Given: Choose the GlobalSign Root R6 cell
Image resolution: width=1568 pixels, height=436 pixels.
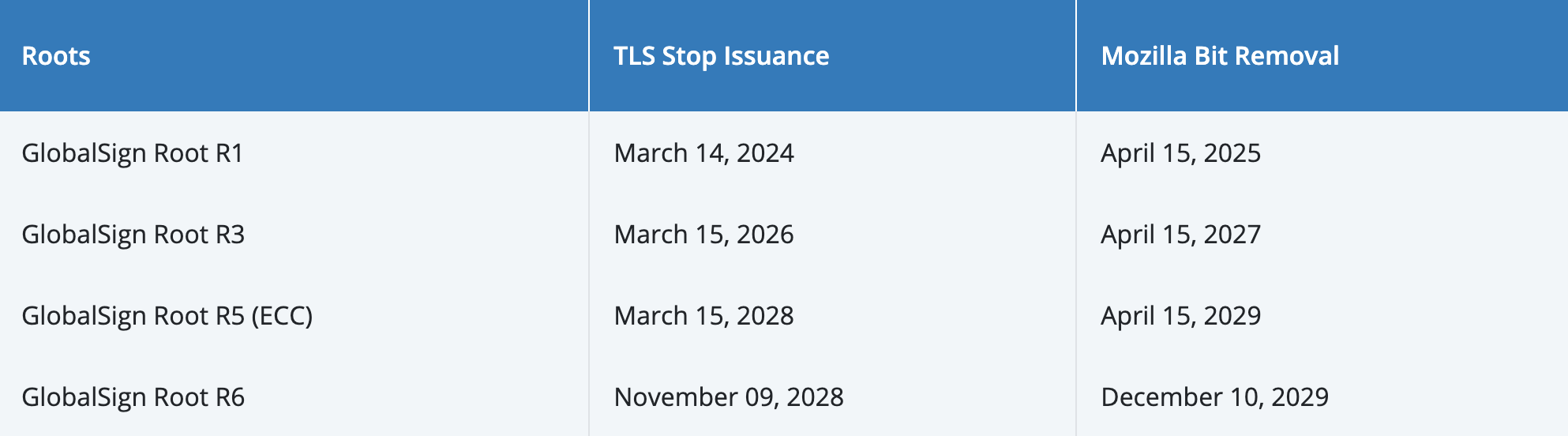Looking at the screenshot, I should click(x=133, y=397).
